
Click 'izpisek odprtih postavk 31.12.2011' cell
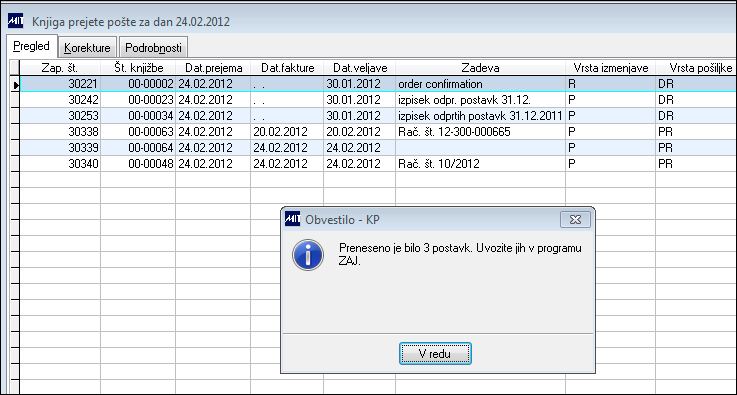click(x=480, y=116)
